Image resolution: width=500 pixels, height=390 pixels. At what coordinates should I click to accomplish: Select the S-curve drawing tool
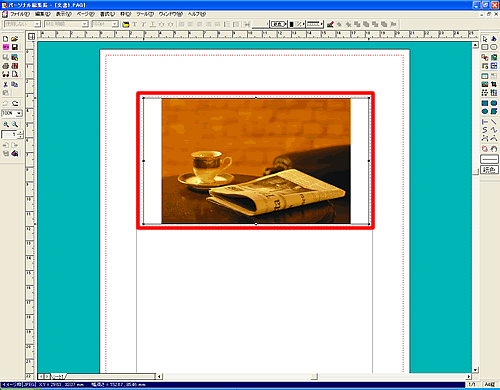click(x=485, y=130)
